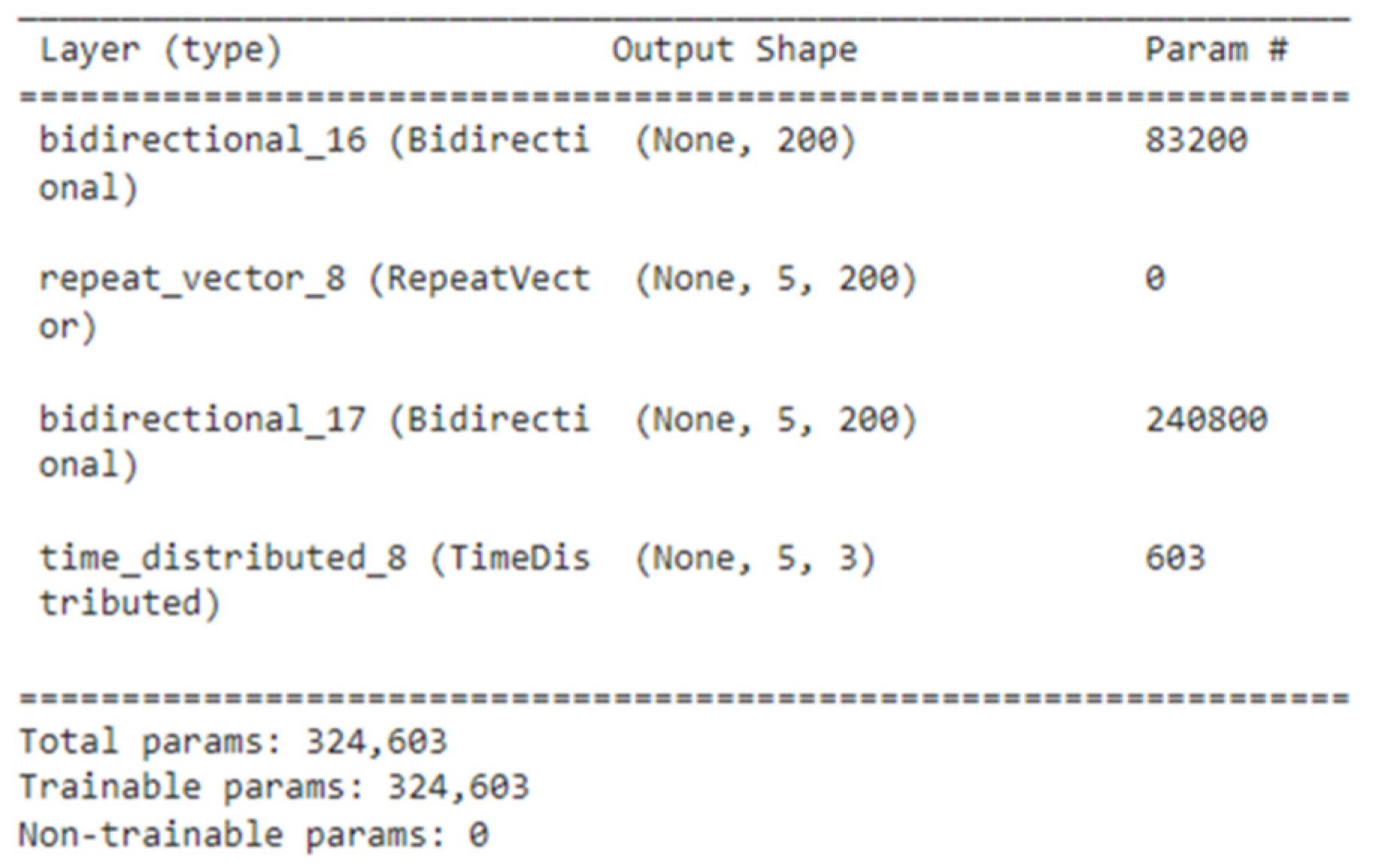
Task: Click the 'Trainable params: 324,603' line
Action: coord(274,788)
